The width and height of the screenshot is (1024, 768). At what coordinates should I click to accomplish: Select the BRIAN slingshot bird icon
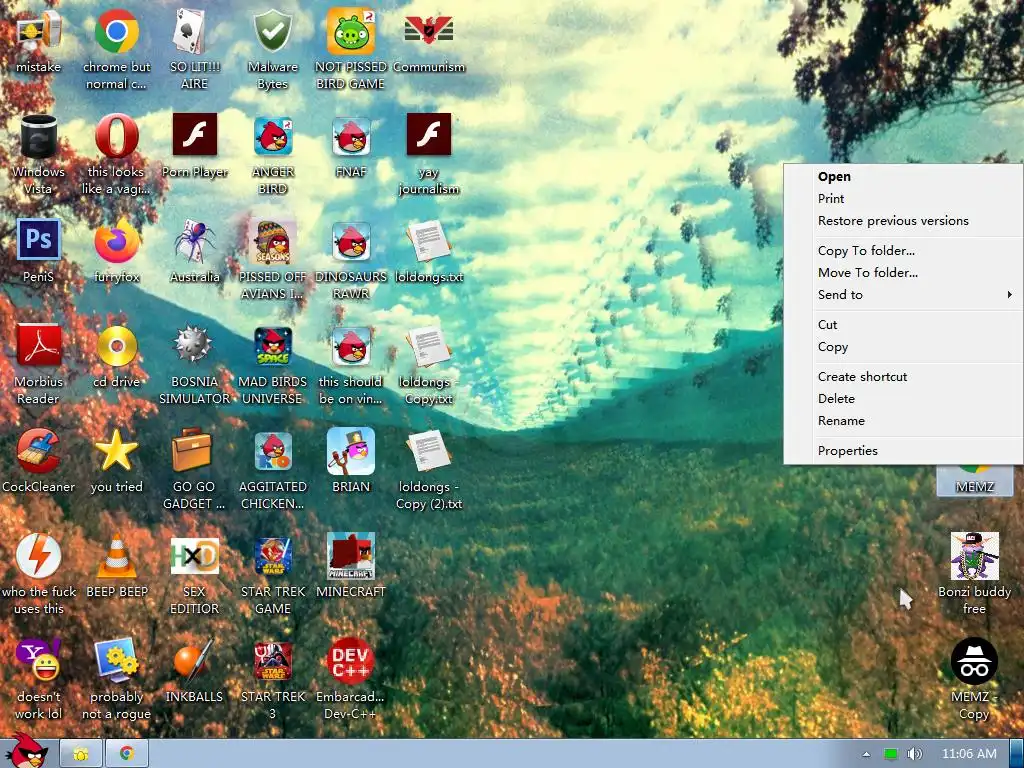pyautogui.click(x=351, y=462)
